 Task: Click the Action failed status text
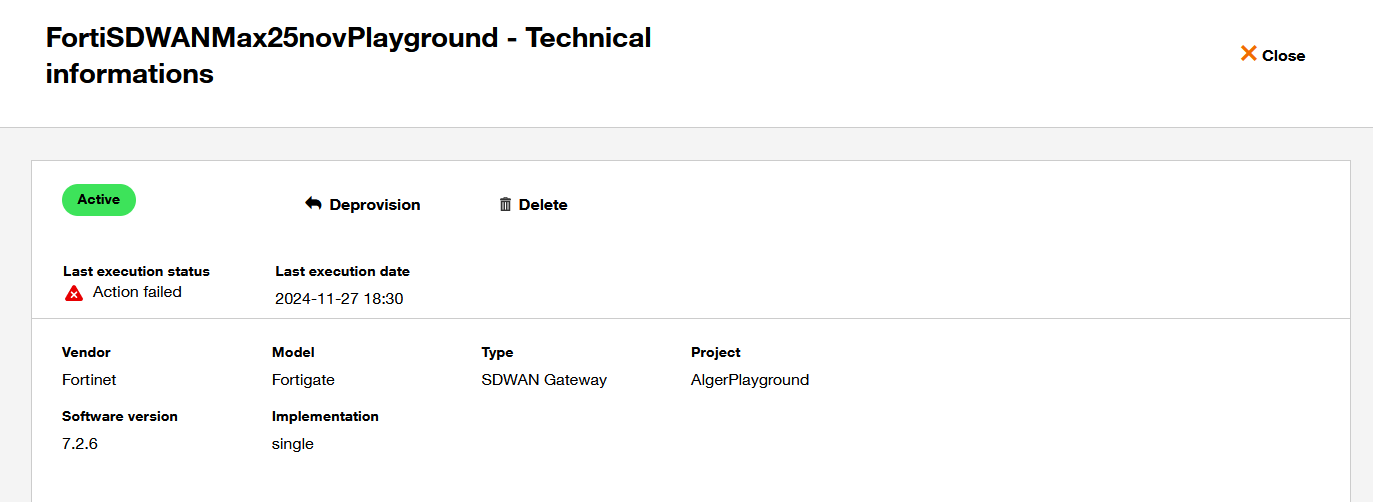point(137,292)
